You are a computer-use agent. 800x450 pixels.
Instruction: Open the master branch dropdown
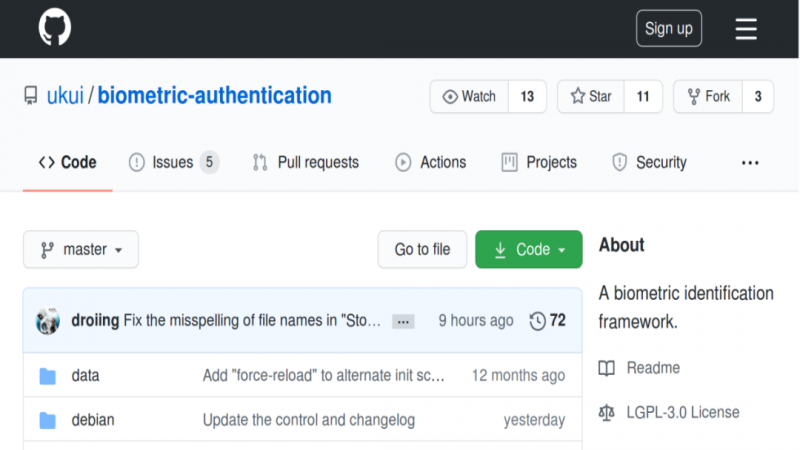(x=81, y=250)
